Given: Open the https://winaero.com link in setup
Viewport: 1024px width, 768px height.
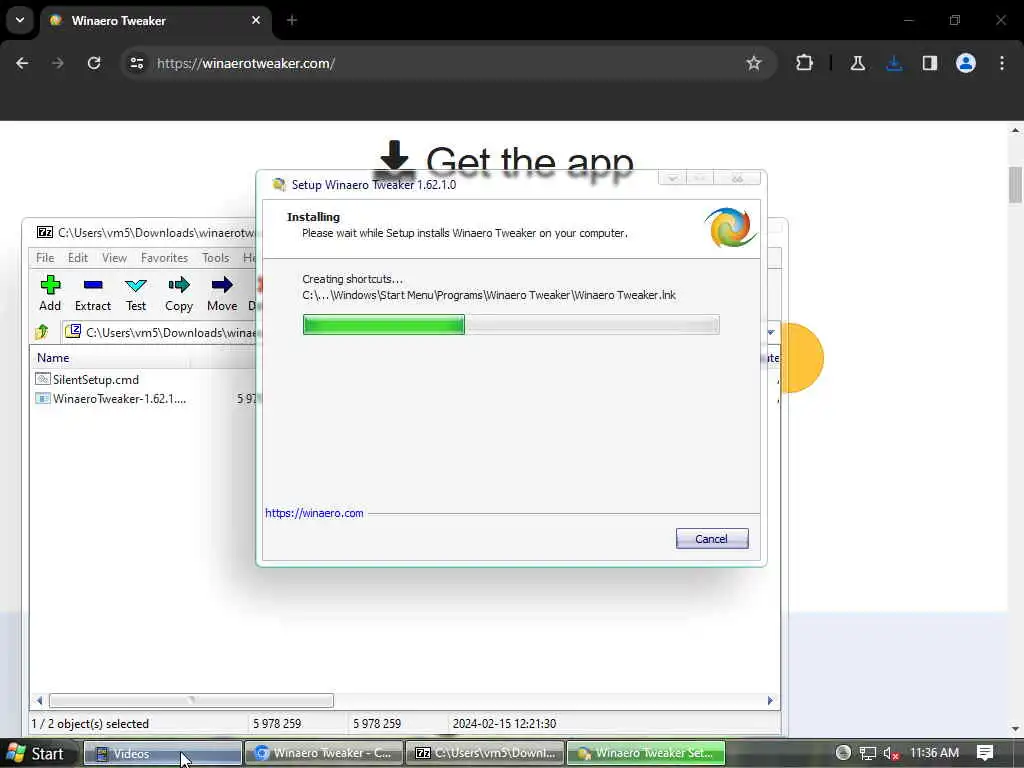Looking at the screenshot, I should click(x=314, y=513).
